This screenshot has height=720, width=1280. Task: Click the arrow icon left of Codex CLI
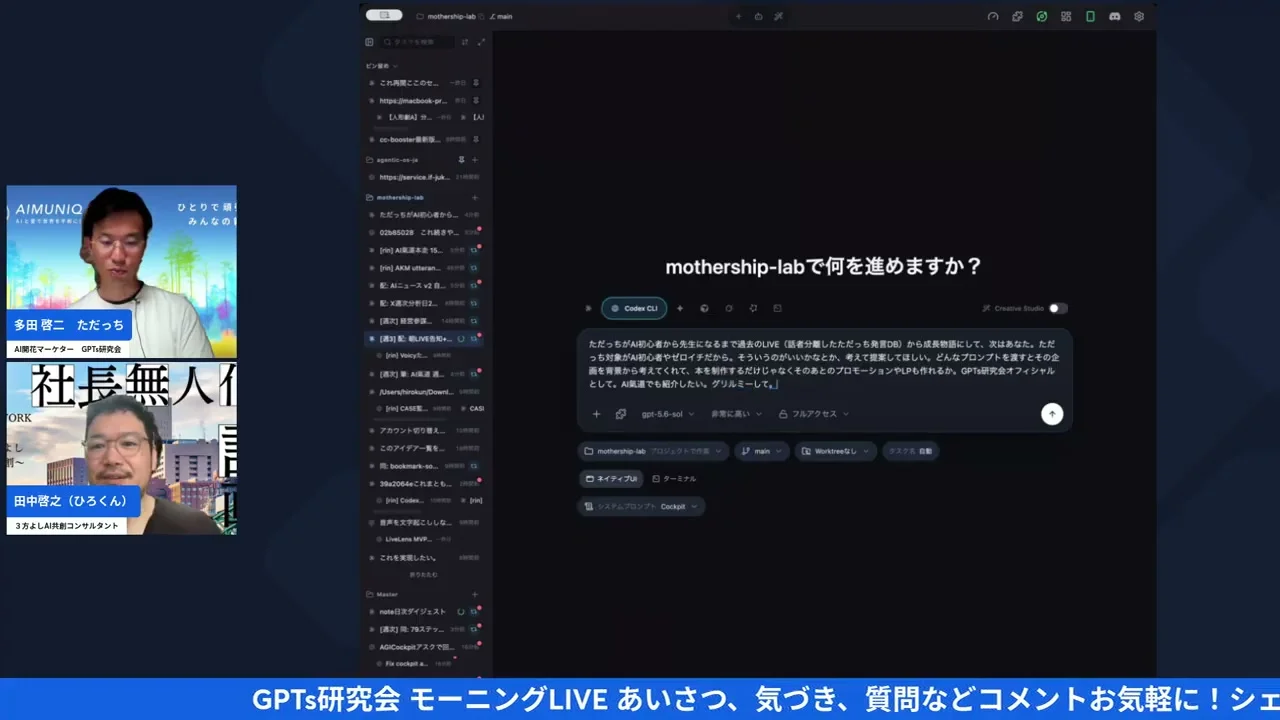tap(588, 308)
